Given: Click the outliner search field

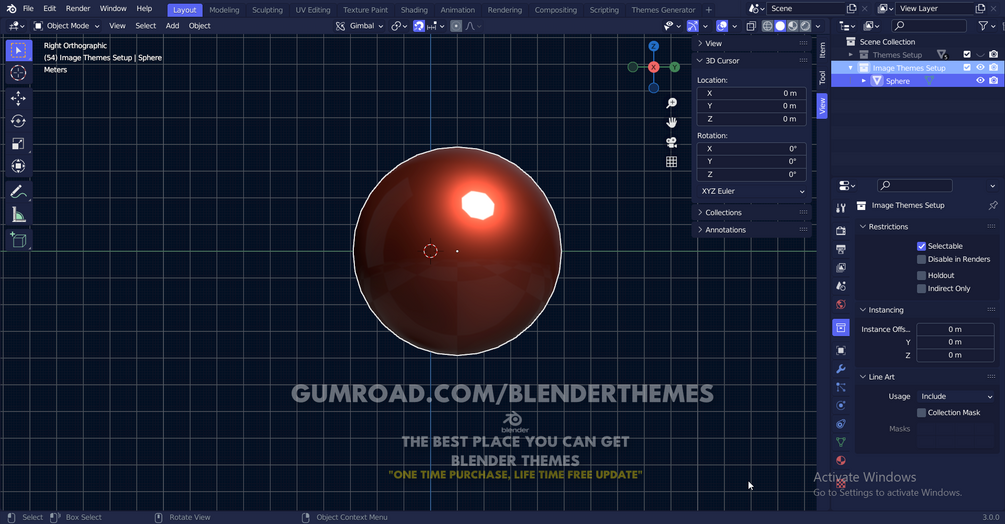Looking at the screenshot, I should tap(929, 26).
